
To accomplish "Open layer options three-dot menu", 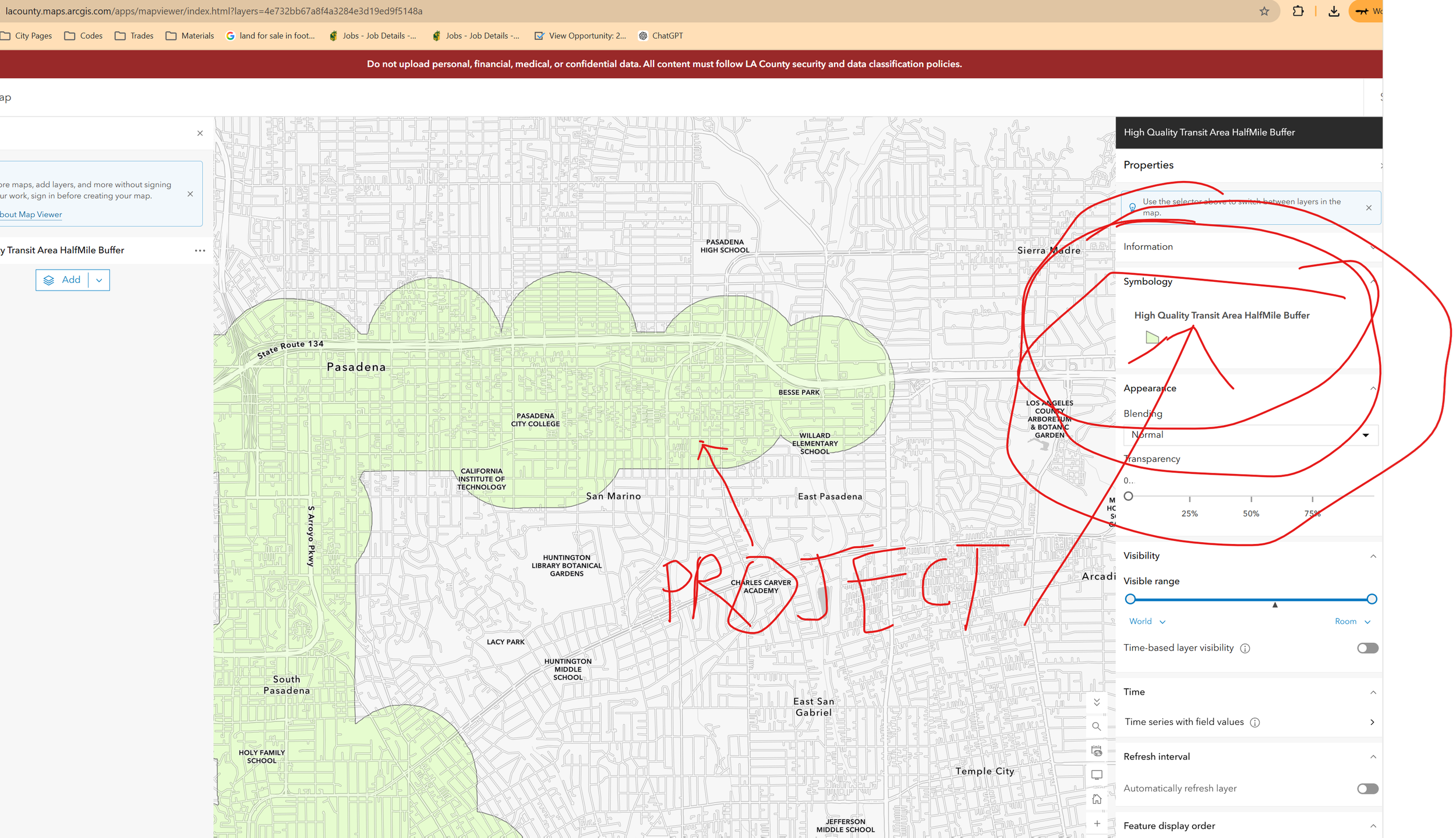I will click(200, 250).
